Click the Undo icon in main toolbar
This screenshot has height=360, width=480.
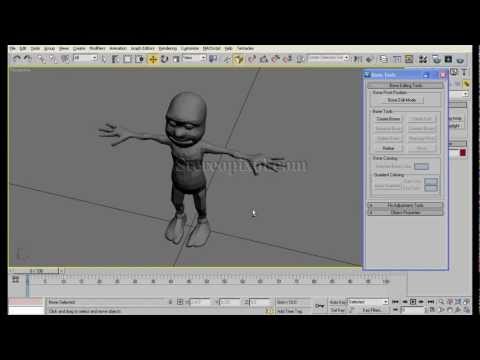click(x=16, y=59)
